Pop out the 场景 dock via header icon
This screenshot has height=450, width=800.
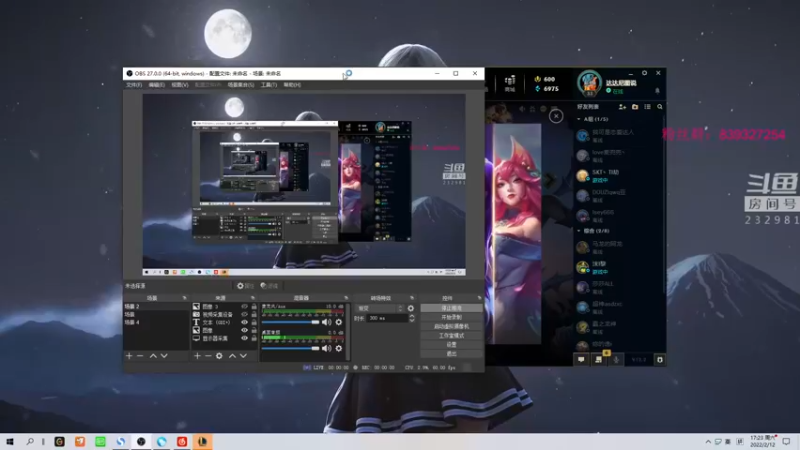click(184, 298)
